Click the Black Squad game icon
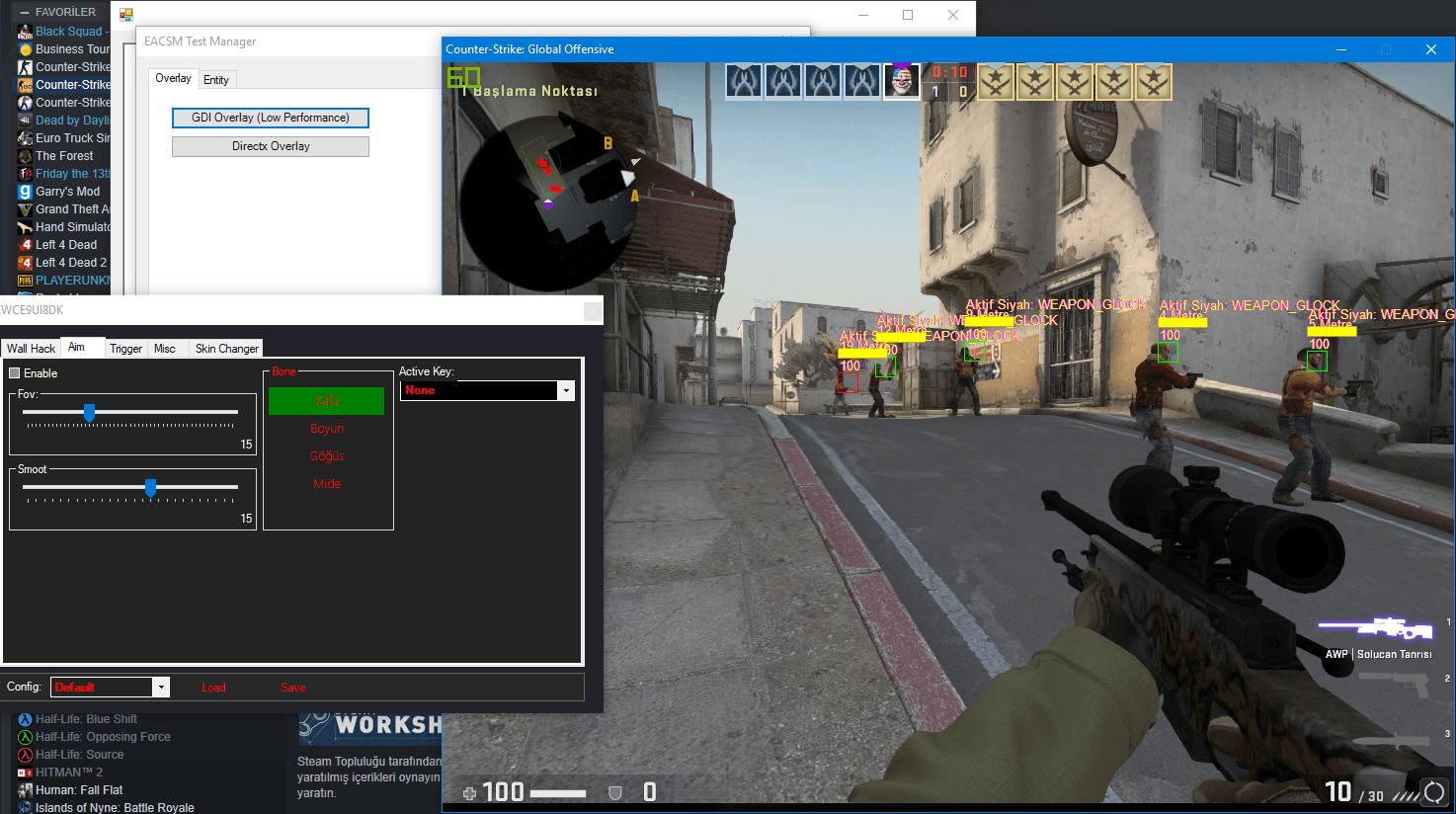This screenshot has width=1456, height=814. (x=25, y=32)
